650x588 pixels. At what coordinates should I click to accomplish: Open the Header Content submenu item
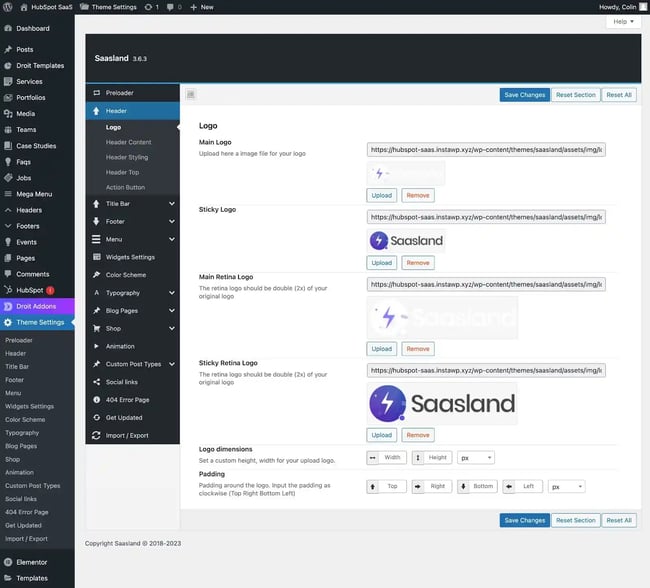pyautogui.click(x=129, y=142)
